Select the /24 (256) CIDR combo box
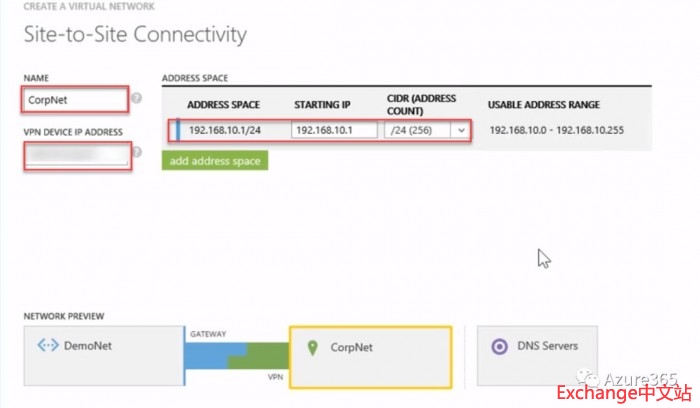This screenshot has width=700, height=408. 418,130
